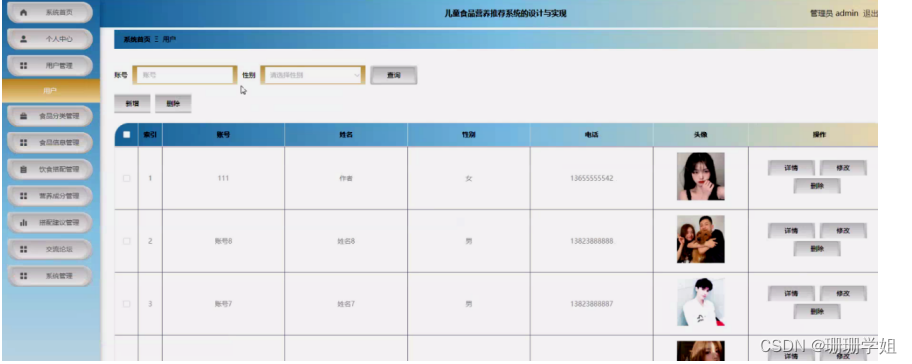Image resolution: width=912 pixels, height=364 pixels.
Task: Click phone number 13655555542
Action: pyautogui.click(x=592, y=179)
